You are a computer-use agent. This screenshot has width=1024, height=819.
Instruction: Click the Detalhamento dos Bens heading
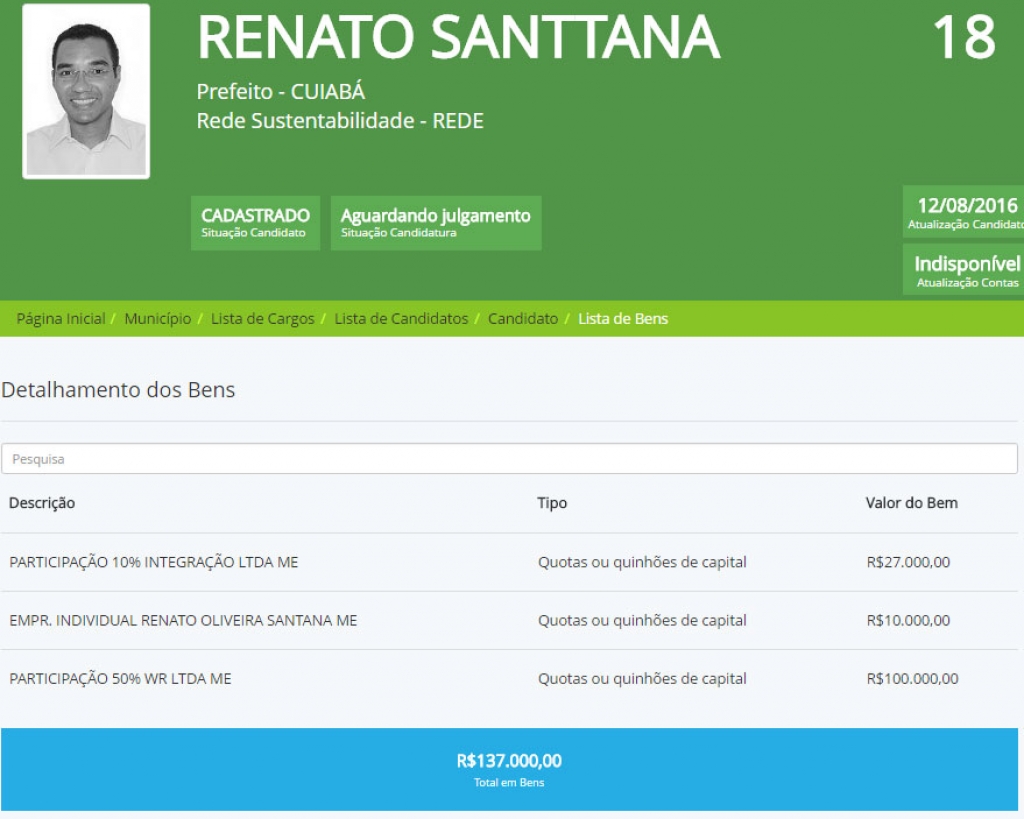pos(118,390)
